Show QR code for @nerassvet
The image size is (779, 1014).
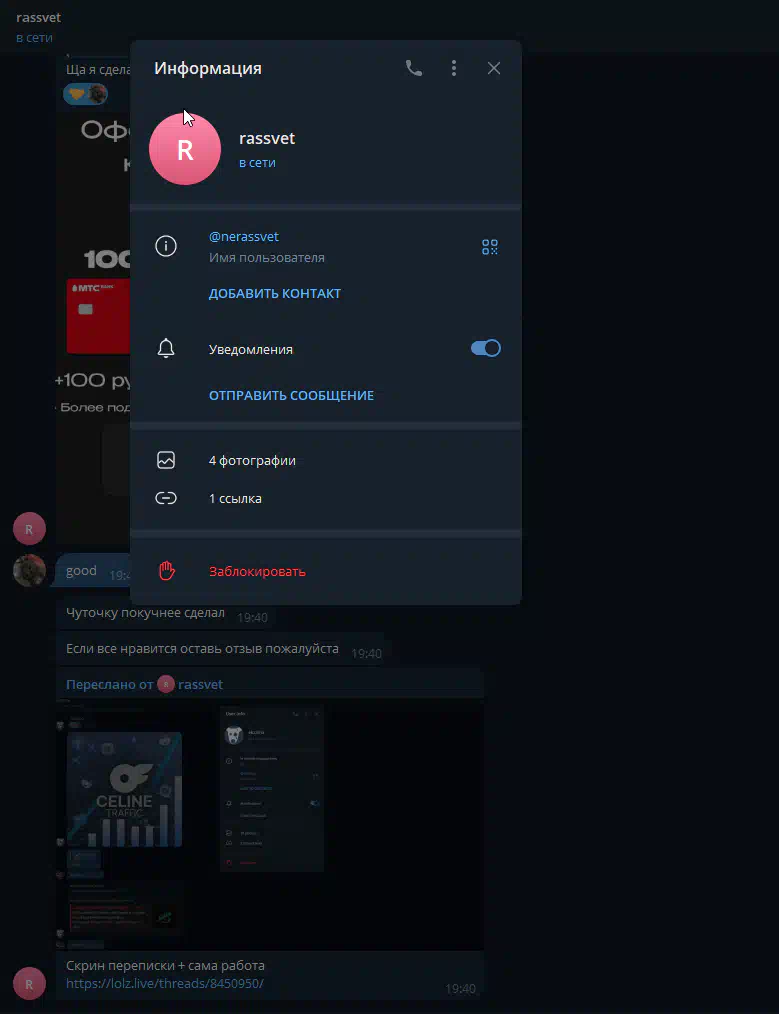[x=490, y=247]
